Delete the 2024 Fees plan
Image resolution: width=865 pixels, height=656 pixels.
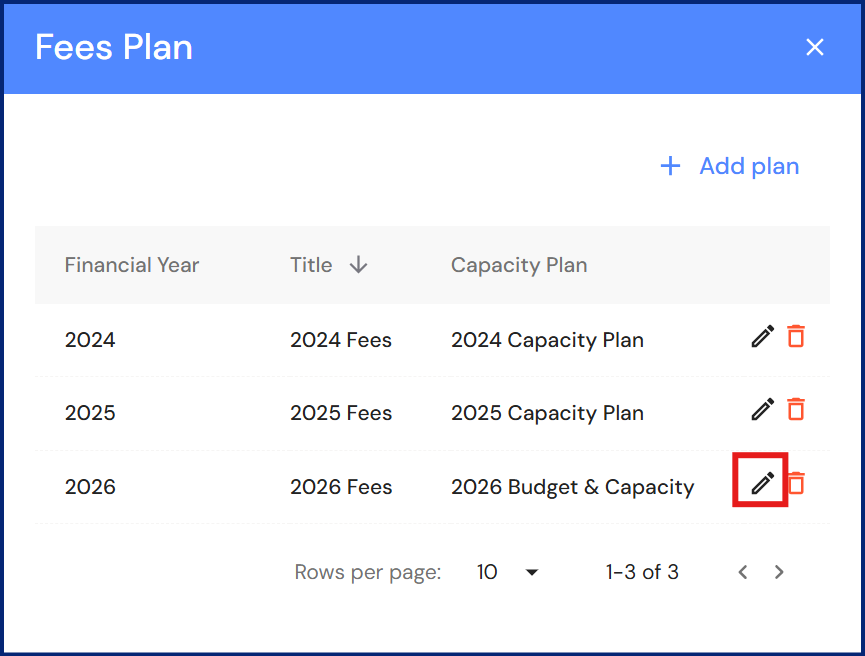(x=796, y=337)
